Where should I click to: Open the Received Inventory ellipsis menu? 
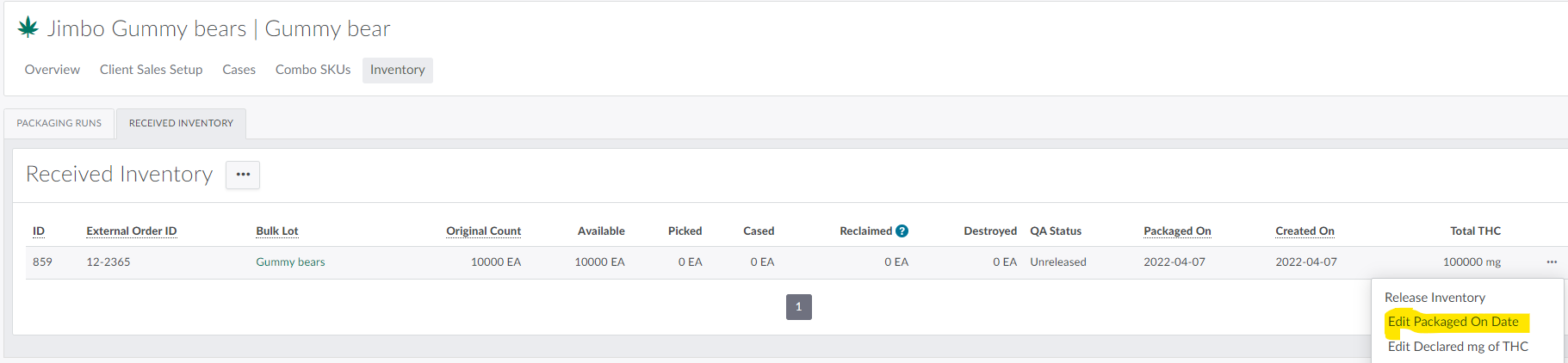pyautogui.click(x=243, y=175)
